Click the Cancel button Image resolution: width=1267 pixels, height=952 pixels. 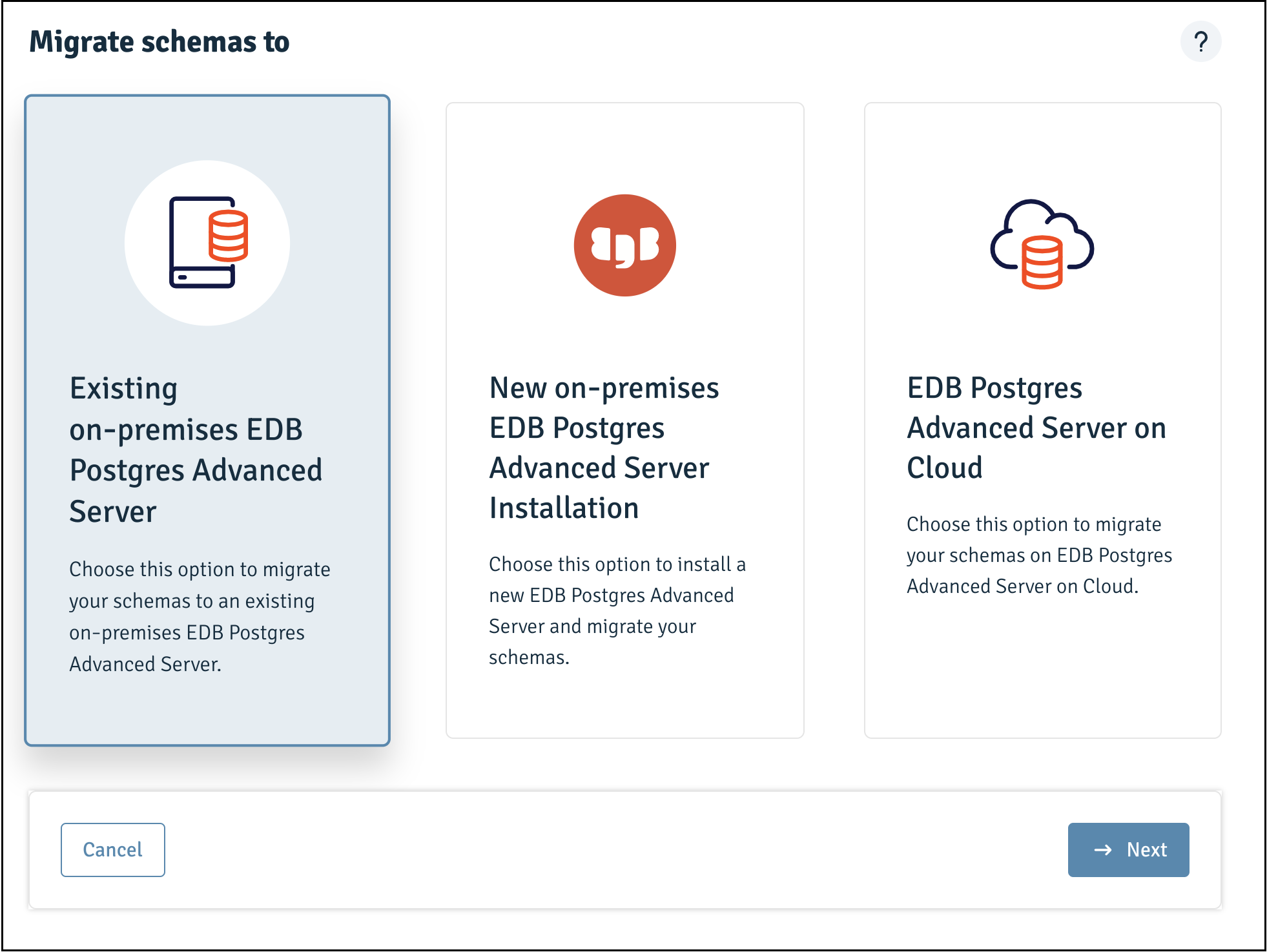tap(113, 849)
